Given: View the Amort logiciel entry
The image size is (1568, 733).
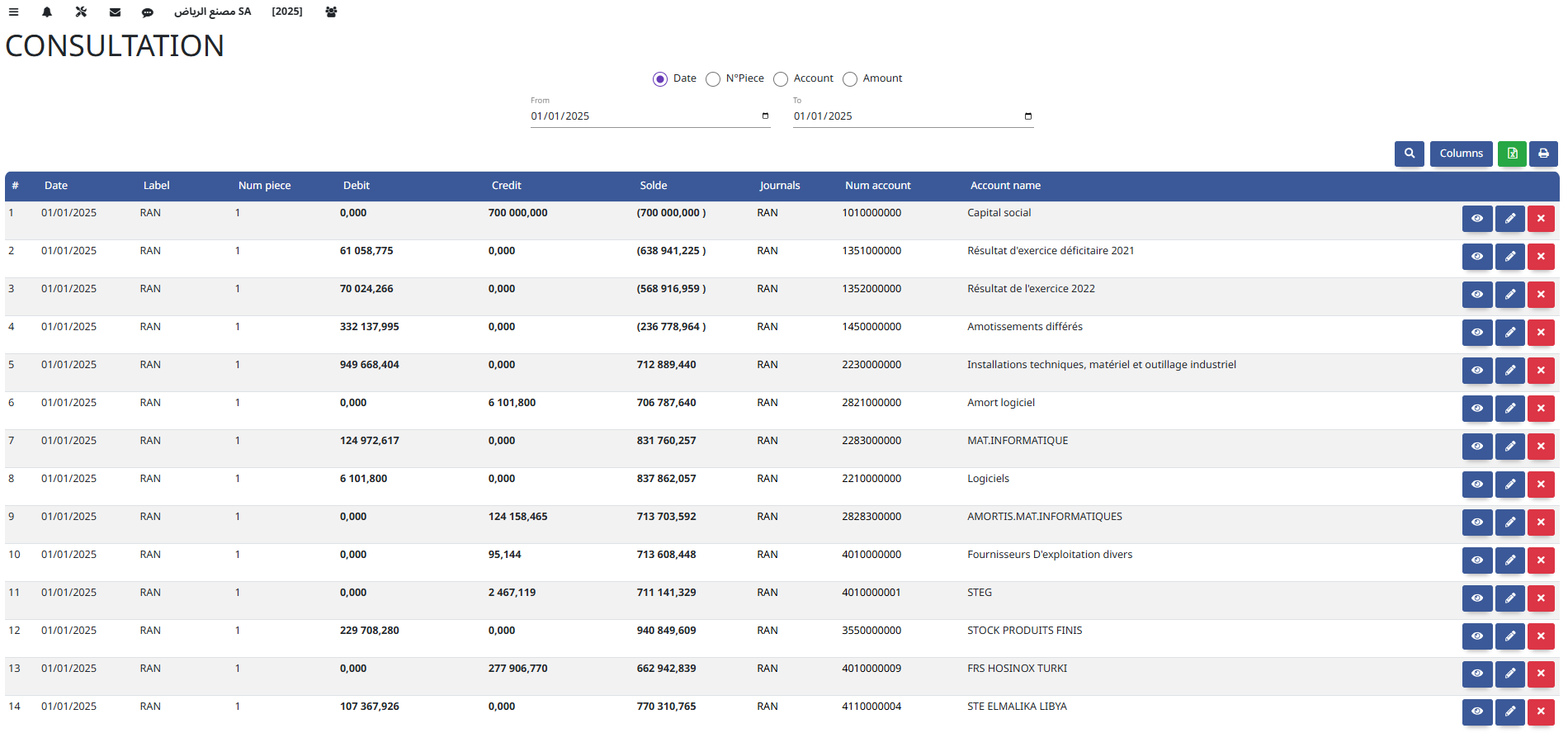Looking at the screenshot, I should (1477, 409).
